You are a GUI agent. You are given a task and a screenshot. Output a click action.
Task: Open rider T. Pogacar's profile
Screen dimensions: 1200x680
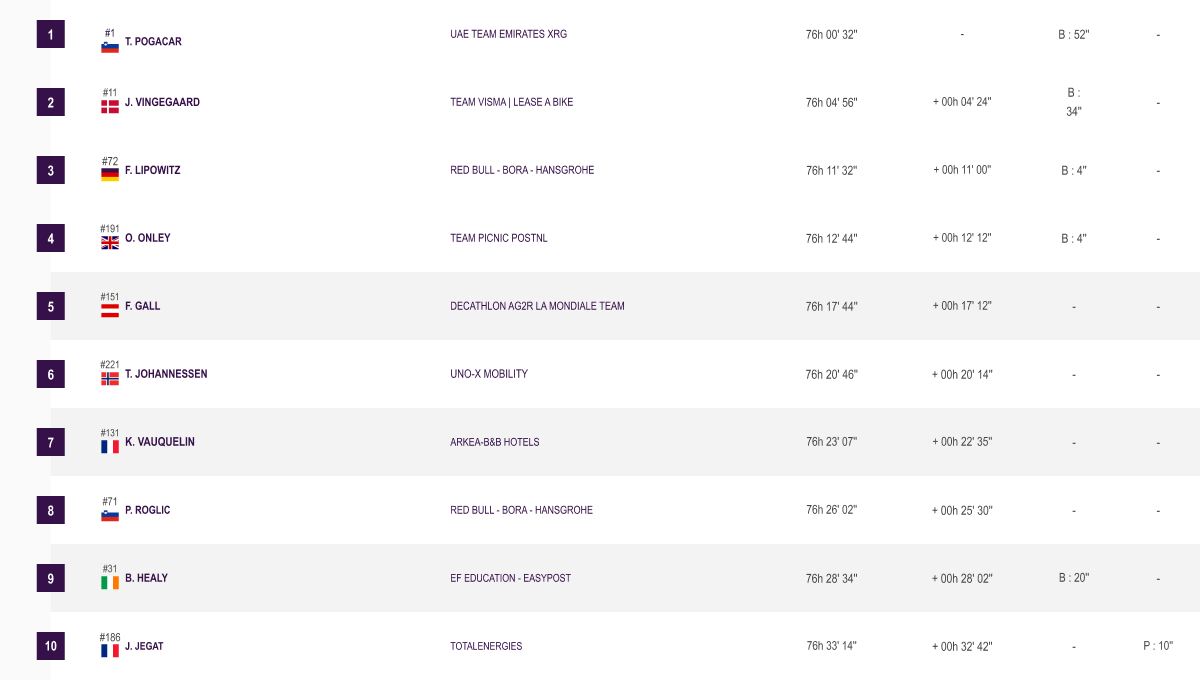pos(153,42)
